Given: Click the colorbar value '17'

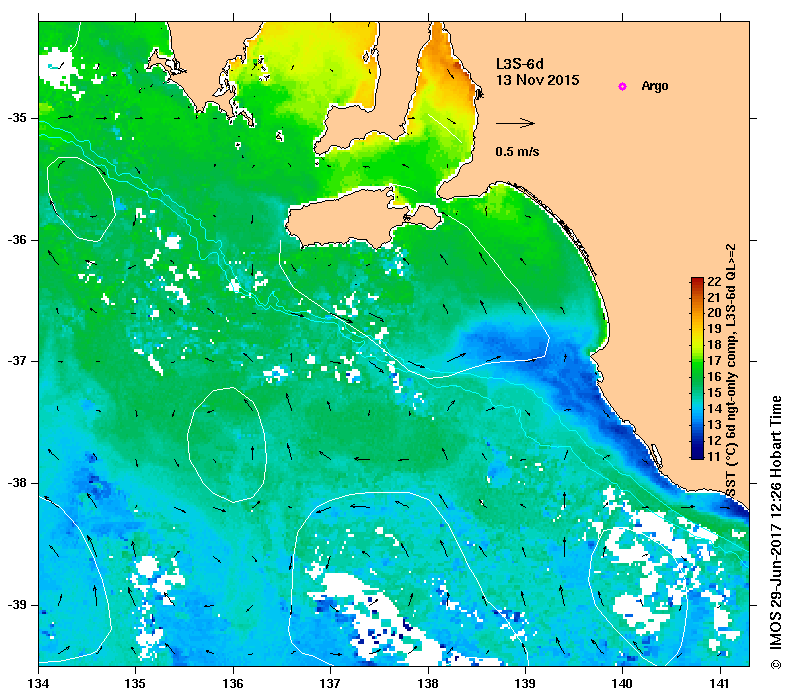Looking at the screenshot, I should click(x=714, y=361).
